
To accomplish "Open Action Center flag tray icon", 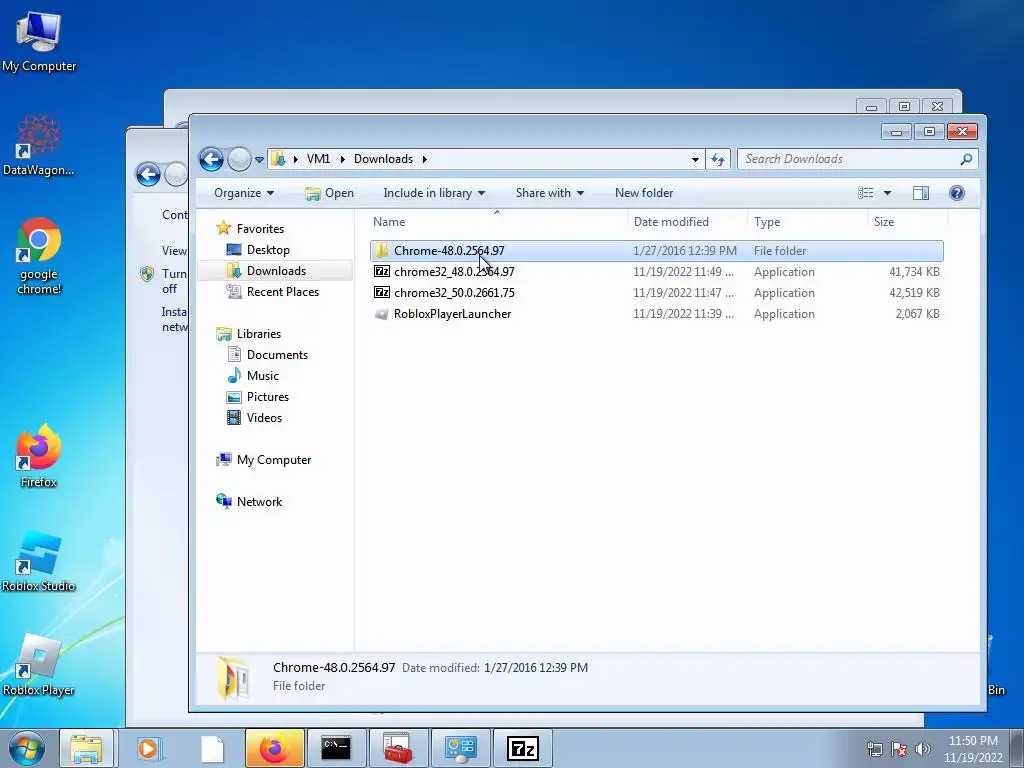I will point(899,749).
